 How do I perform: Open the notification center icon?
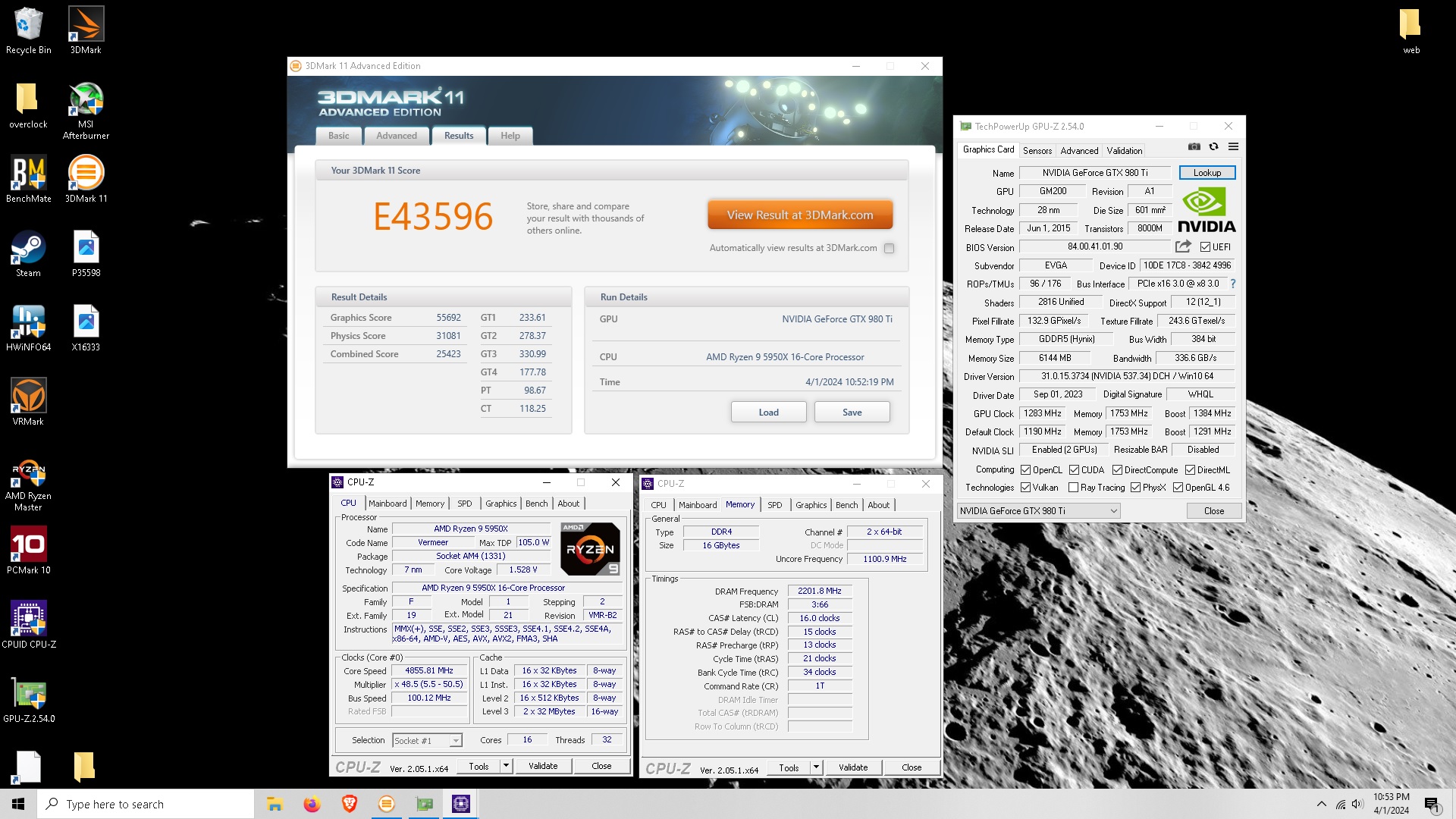click(1432, 805)
